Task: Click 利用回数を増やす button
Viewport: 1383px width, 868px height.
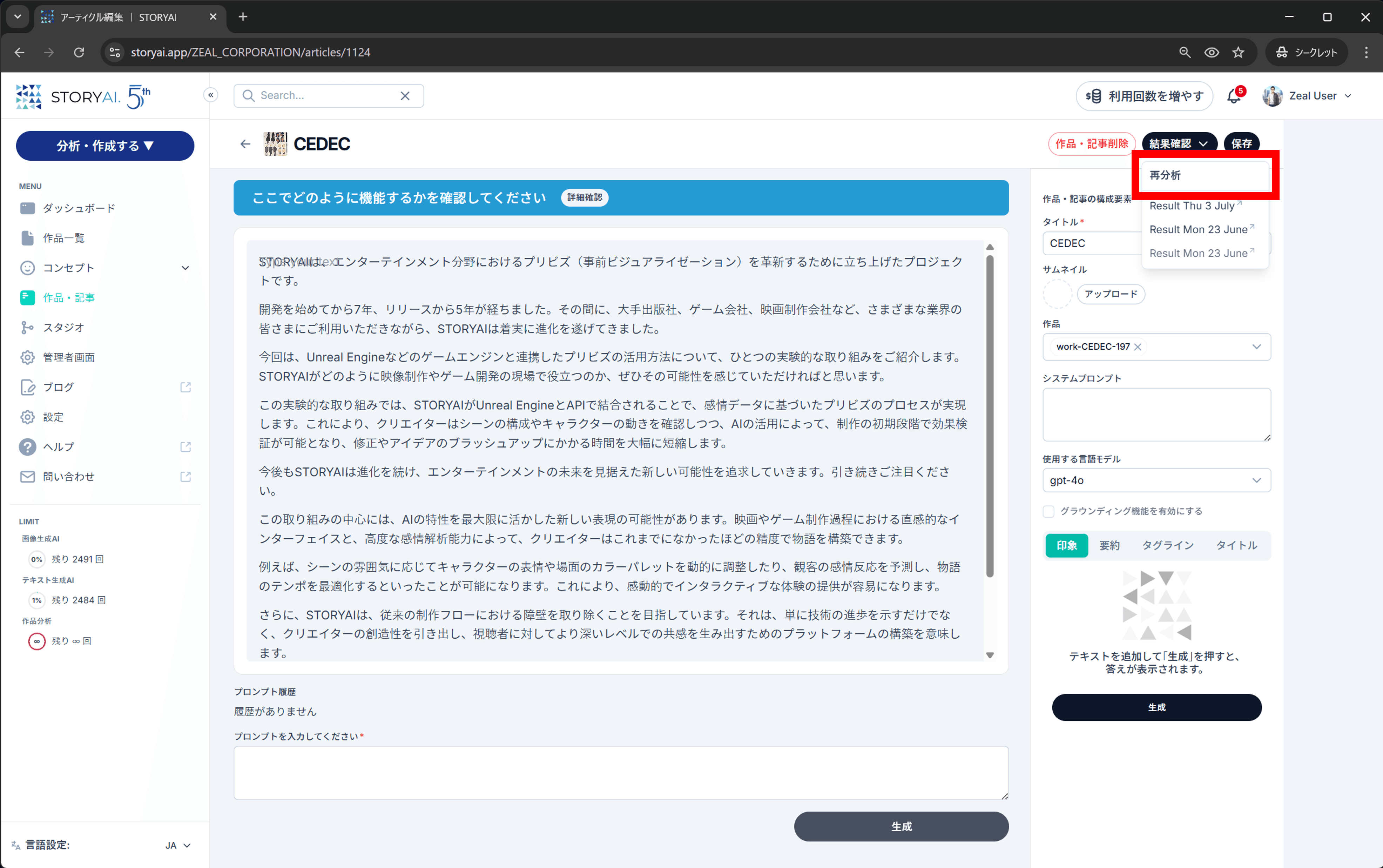Action: pos(1144,96)
